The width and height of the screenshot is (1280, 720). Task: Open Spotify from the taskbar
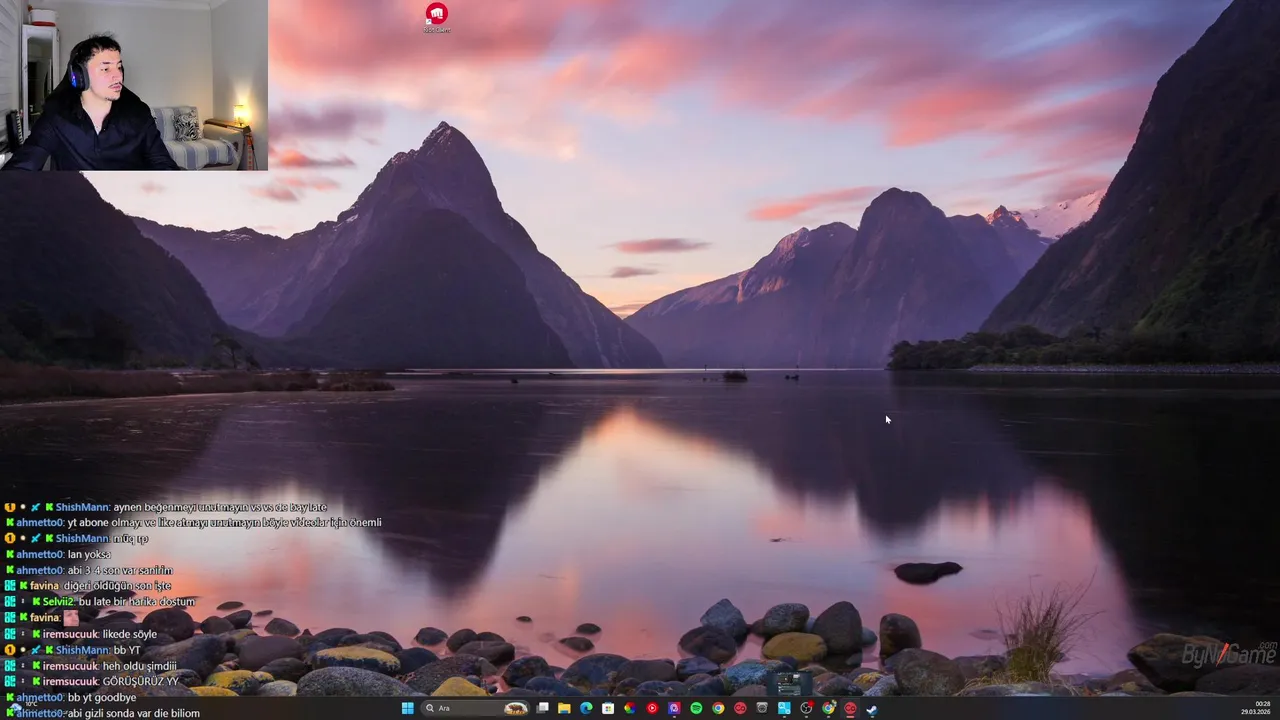696,708
